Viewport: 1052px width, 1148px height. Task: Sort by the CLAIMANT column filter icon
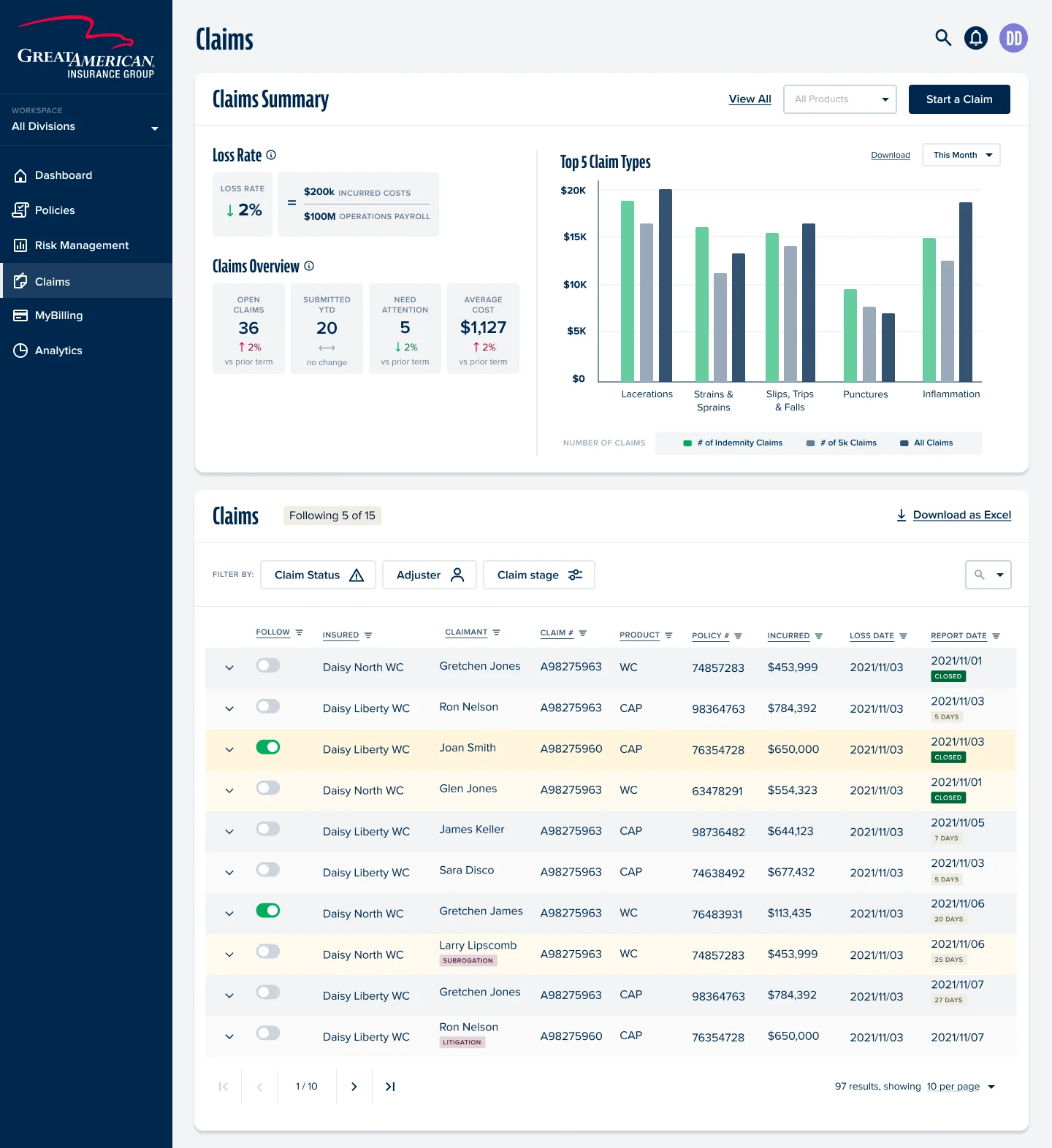[497, 632]
